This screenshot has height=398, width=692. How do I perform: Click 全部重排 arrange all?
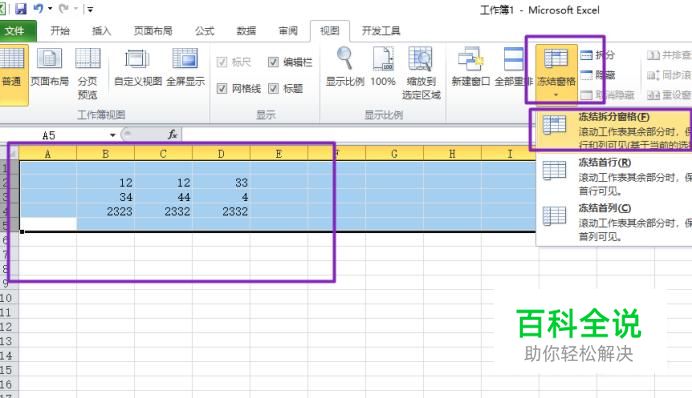pyautogui.click(x=513, y=67)
